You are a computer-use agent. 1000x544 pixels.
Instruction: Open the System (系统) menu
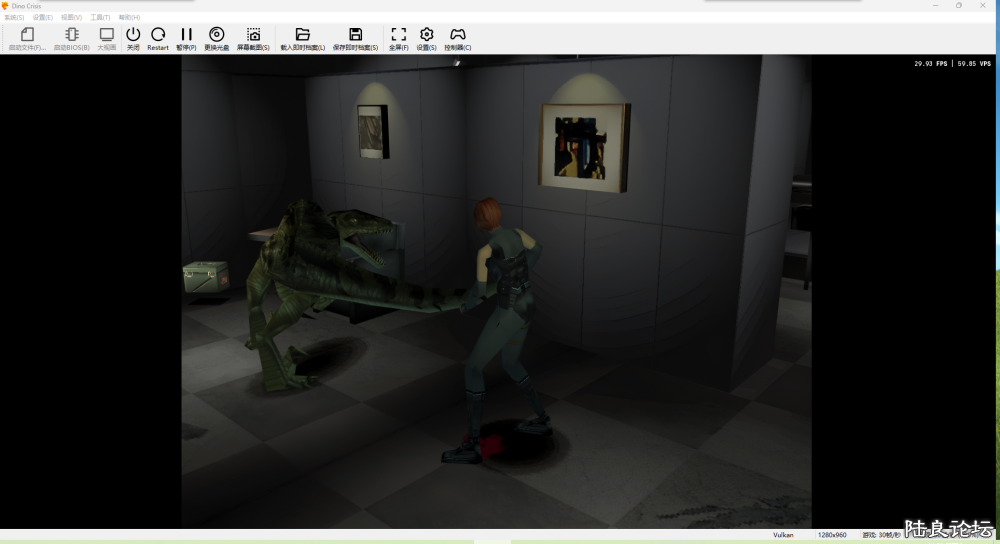pos(14,17)
